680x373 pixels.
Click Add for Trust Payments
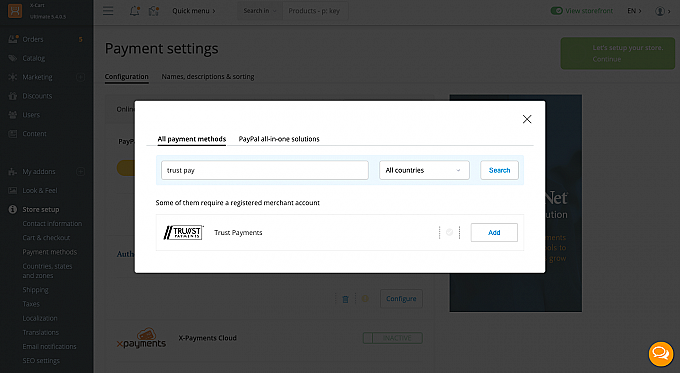coord(494,232)
